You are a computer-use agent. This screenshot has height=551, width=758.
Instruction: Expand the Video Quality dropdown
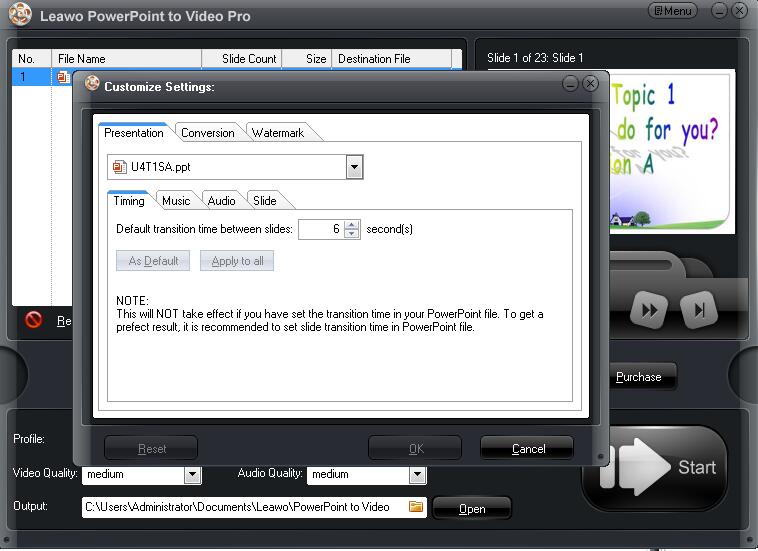pyautogui.click(x=192, y=474)
